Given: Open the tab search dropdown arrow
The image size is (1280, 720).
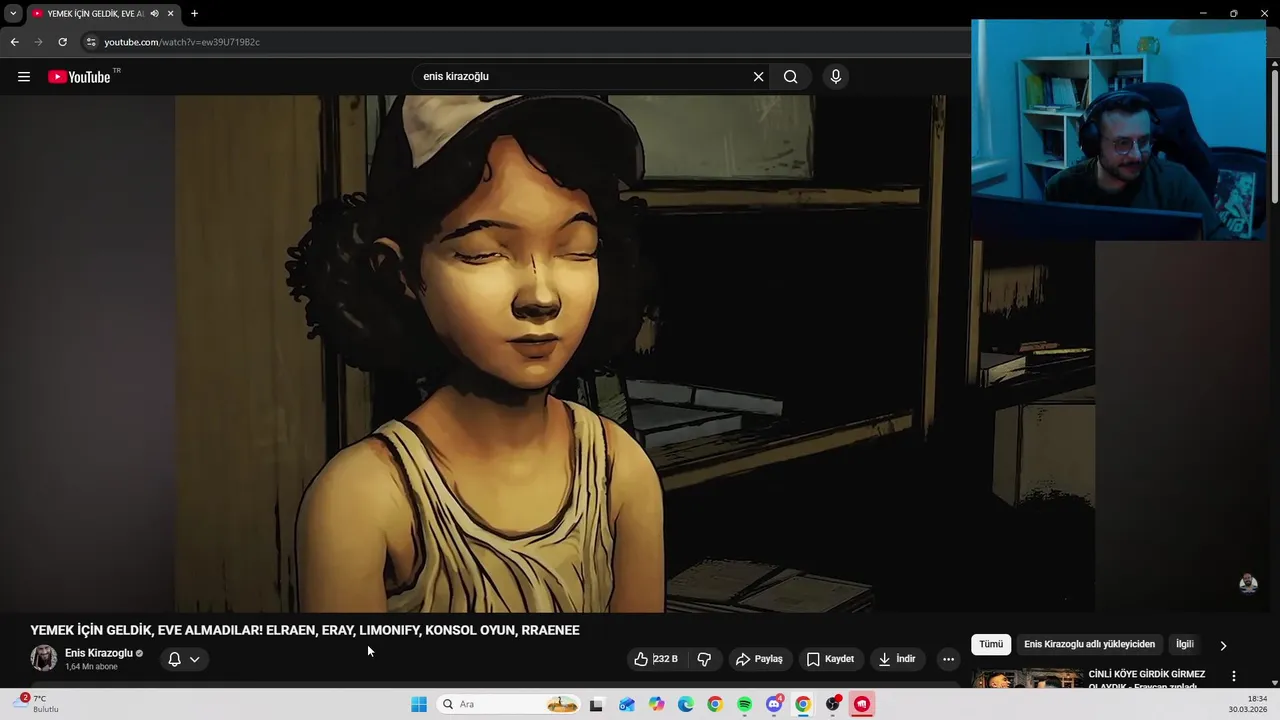Looking at the screenshot, I should pyautogui.click(x=13, y=14).
